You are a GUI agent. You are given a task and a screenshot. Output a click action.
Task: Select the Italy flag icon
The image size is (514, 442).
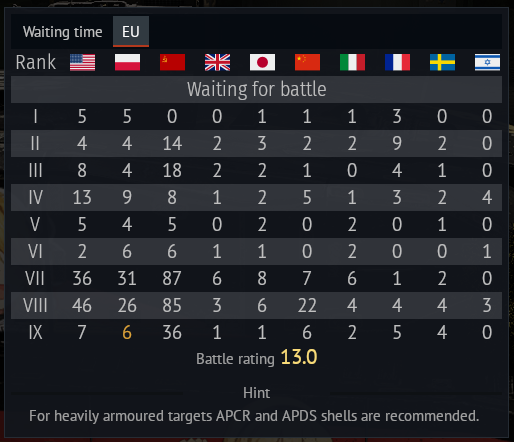pos(352,62)
